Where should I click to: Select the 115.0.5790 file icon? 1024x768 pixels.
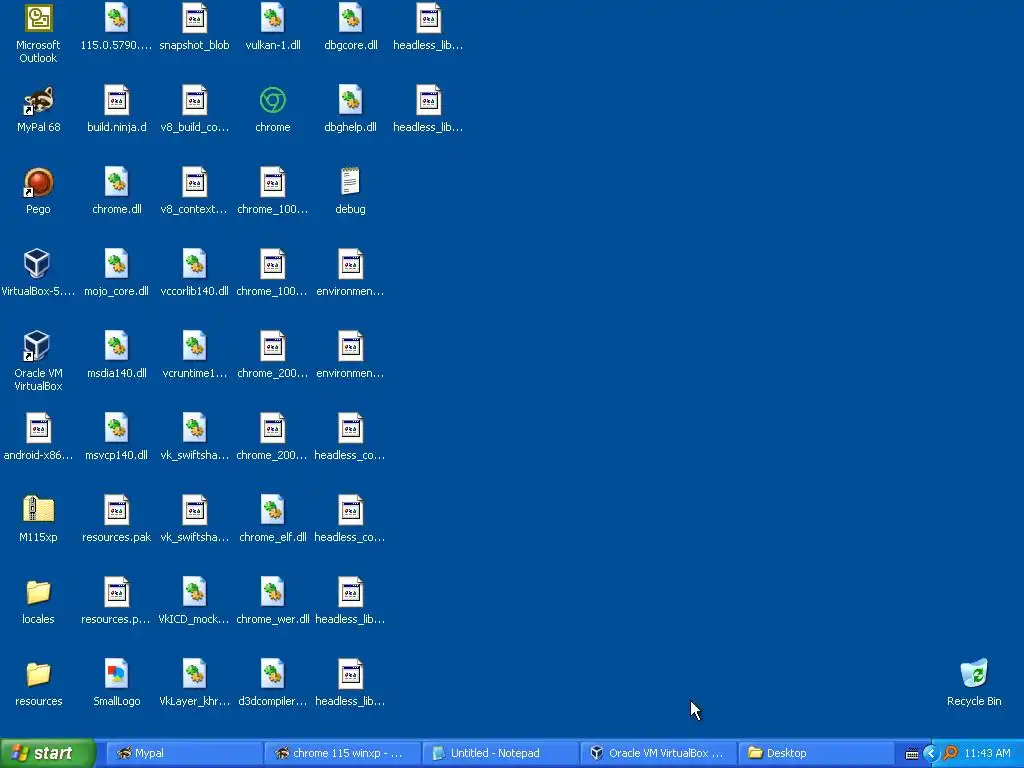tap(116, 18)
